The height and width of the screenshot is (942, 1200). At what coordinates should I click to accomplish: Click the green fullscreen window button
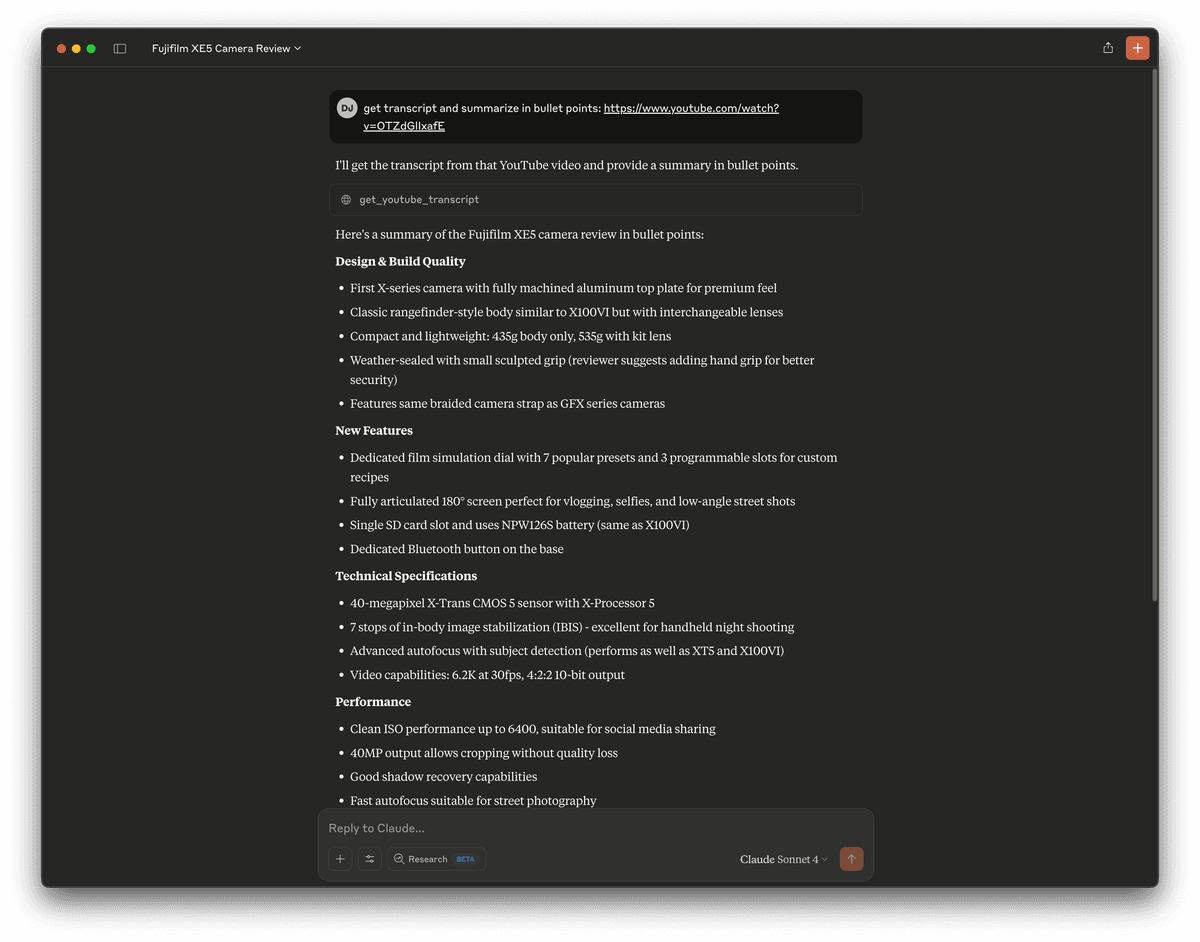tap(91, 48)
